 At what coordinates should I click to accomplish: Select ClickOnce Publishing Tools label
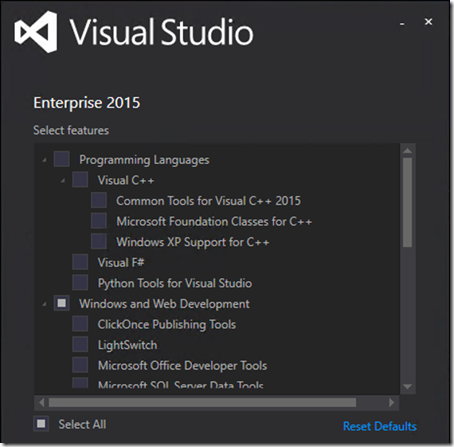[167, 325]
